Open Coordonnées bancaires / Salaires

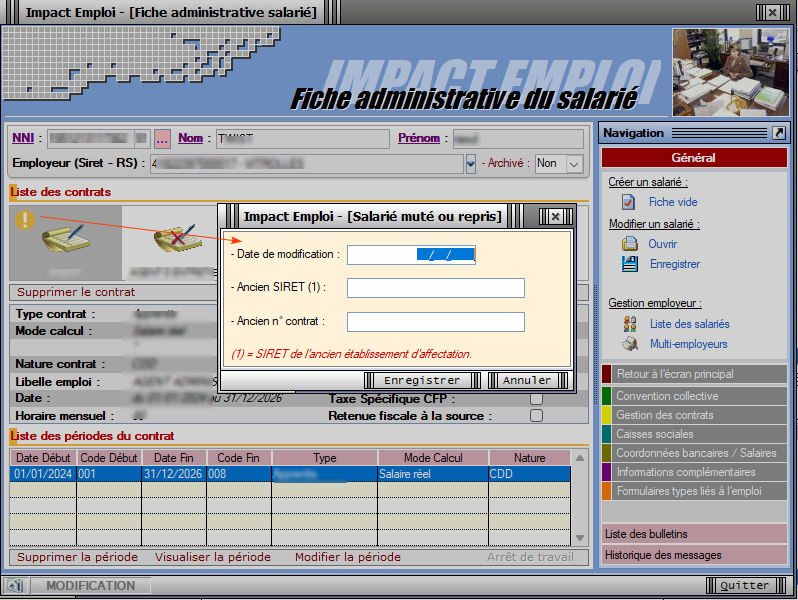click(694, 453)
